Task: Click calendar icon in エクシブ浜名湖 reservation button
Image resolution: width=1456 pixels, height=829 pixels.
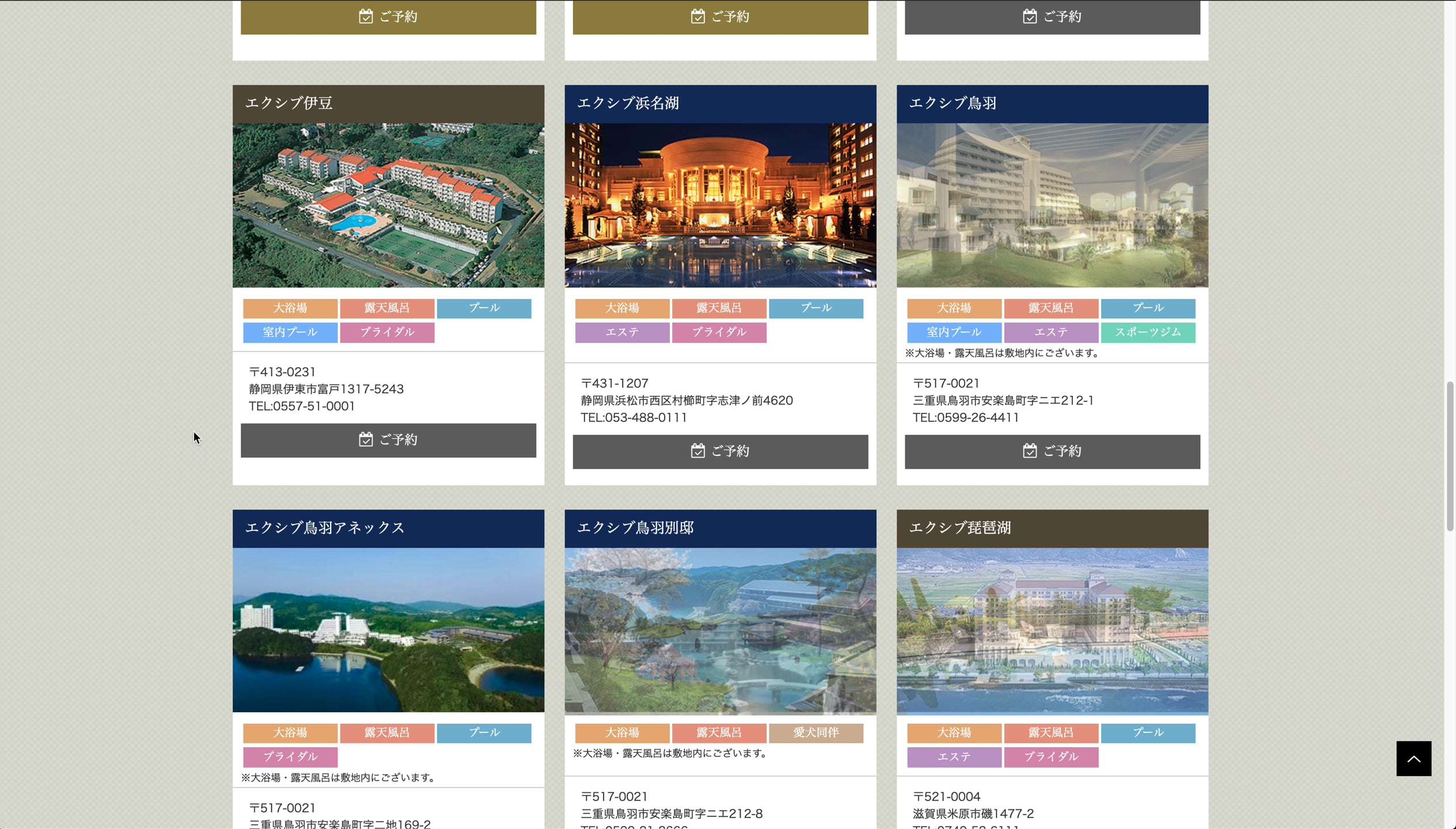Action: (697, 451)
